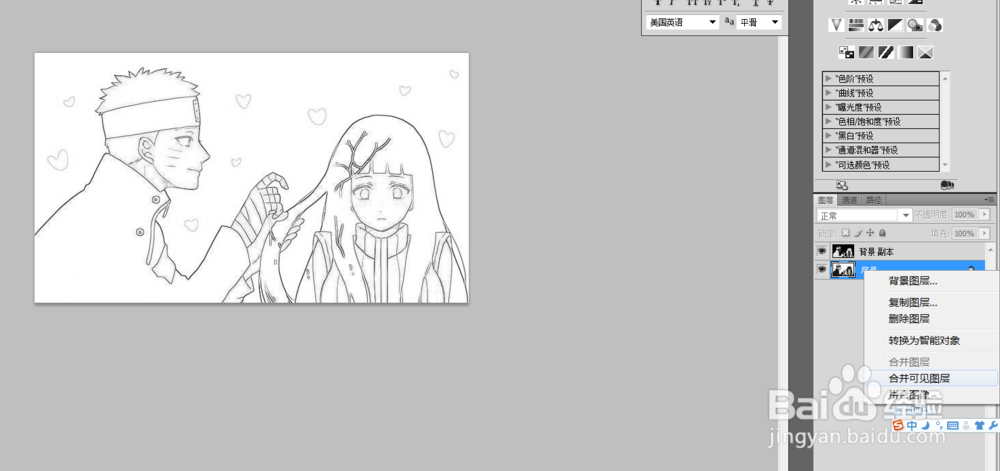This screenshot has width=1000, height=471.
Task: Expand the "黑白"预设 list
Action: tap(829, 136)
